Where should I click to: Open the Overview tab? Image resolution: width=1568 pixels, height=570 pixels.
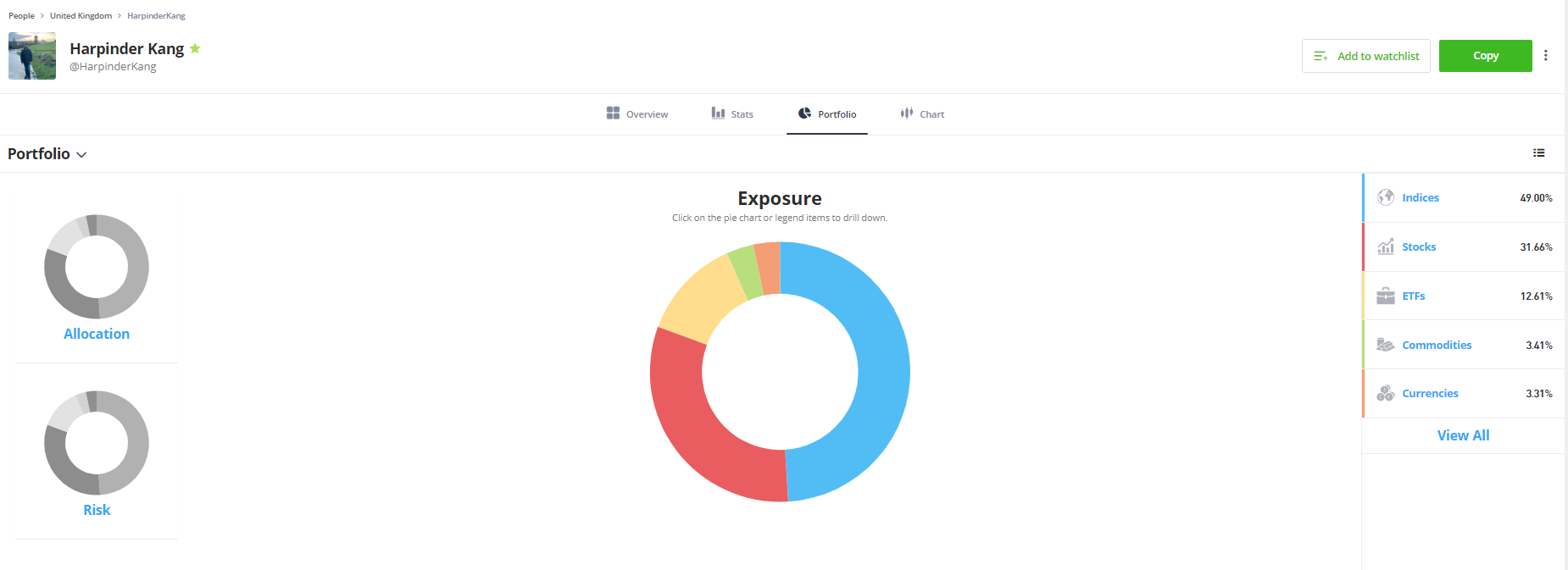click(x=637, y=113)
